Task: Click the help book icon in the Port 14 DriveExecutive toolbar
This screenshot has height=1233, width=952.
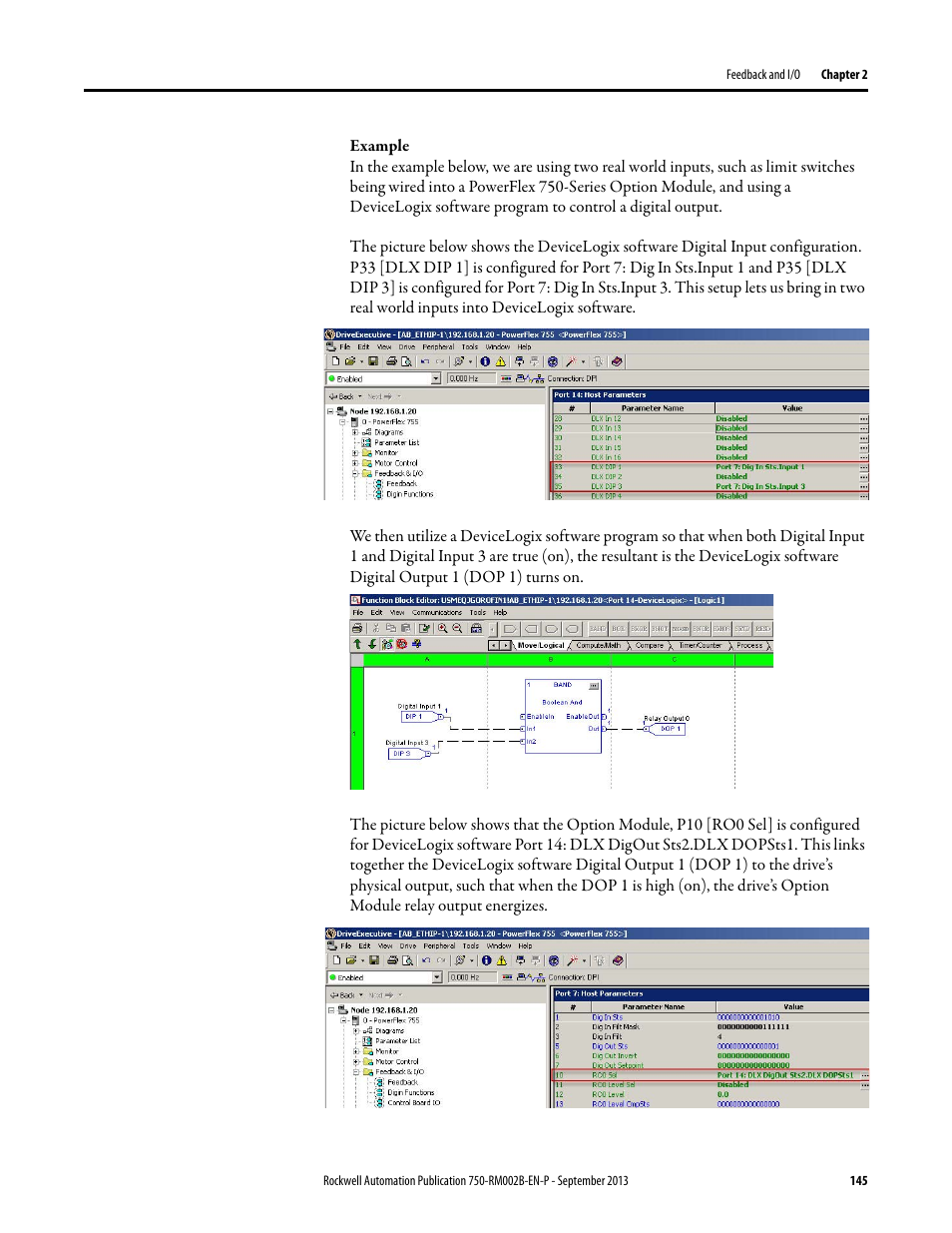Action: pos(617,361)
